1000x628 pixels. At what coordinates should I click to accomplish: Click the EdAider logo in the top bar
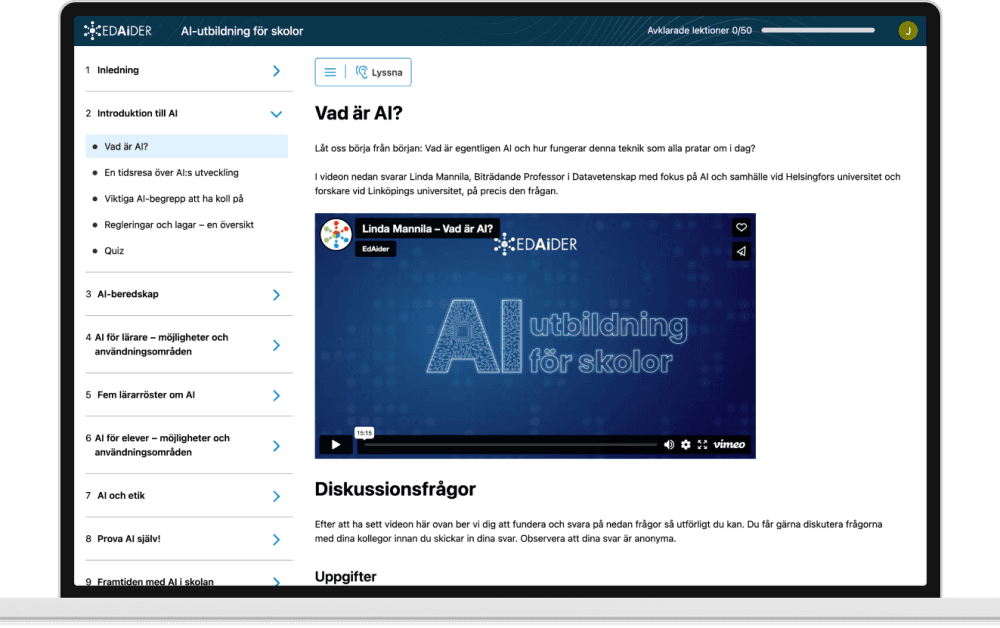(117, 30)
